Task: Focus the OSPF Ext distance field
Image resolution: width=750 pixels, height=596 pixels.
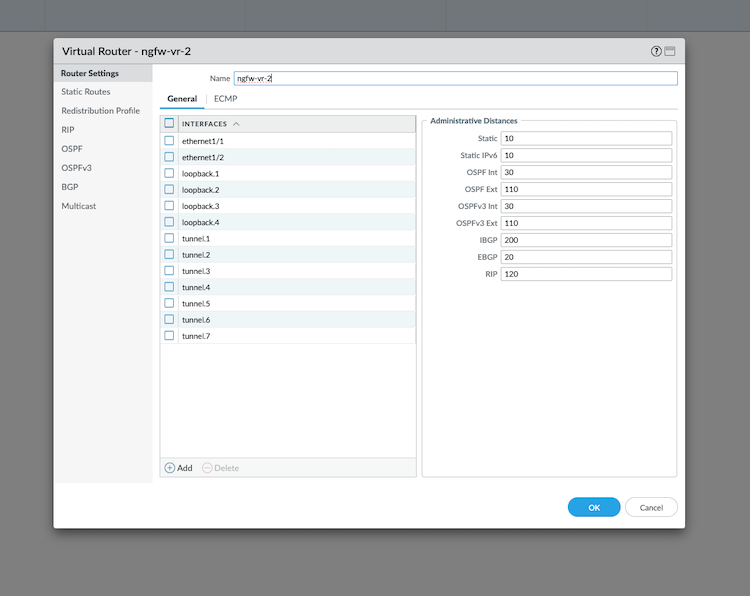Action: pos(585,189)
